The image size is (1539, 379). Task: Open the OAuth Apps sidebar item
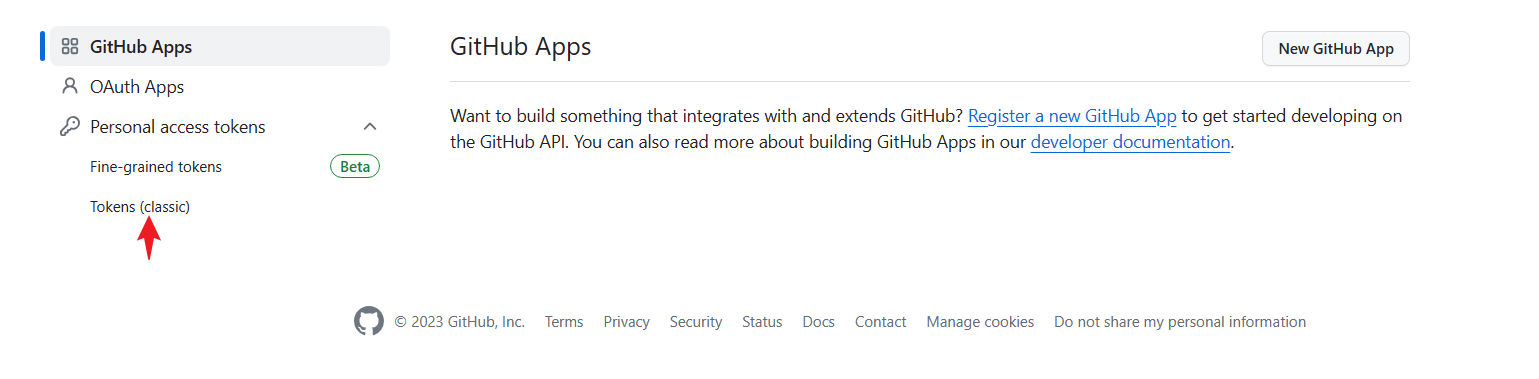pos(220,87)
